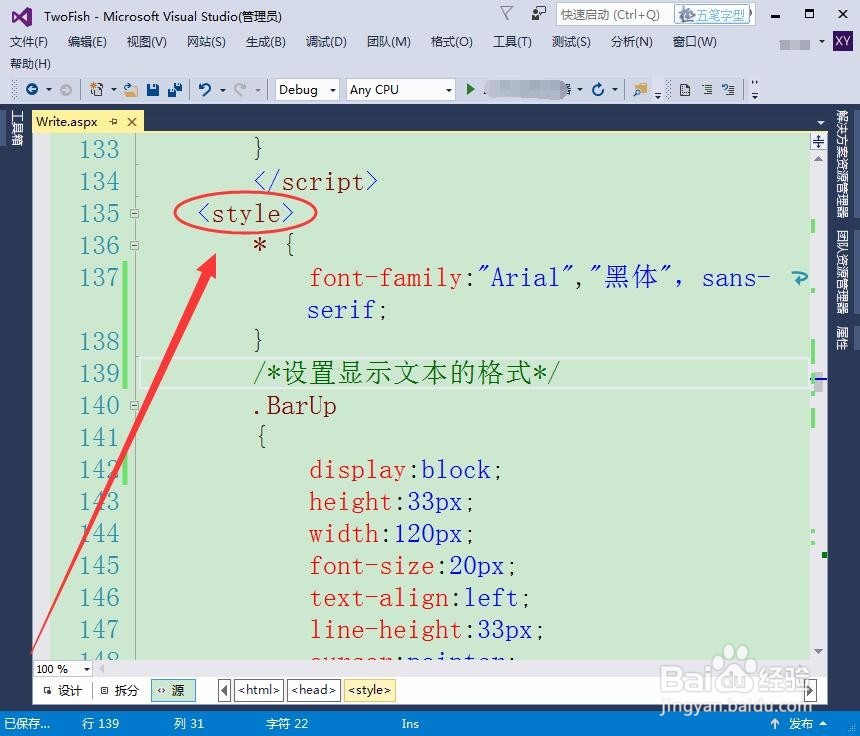Undo the last edit via toolbar
The width and height of the screenshot is (860, 736).
205,89
